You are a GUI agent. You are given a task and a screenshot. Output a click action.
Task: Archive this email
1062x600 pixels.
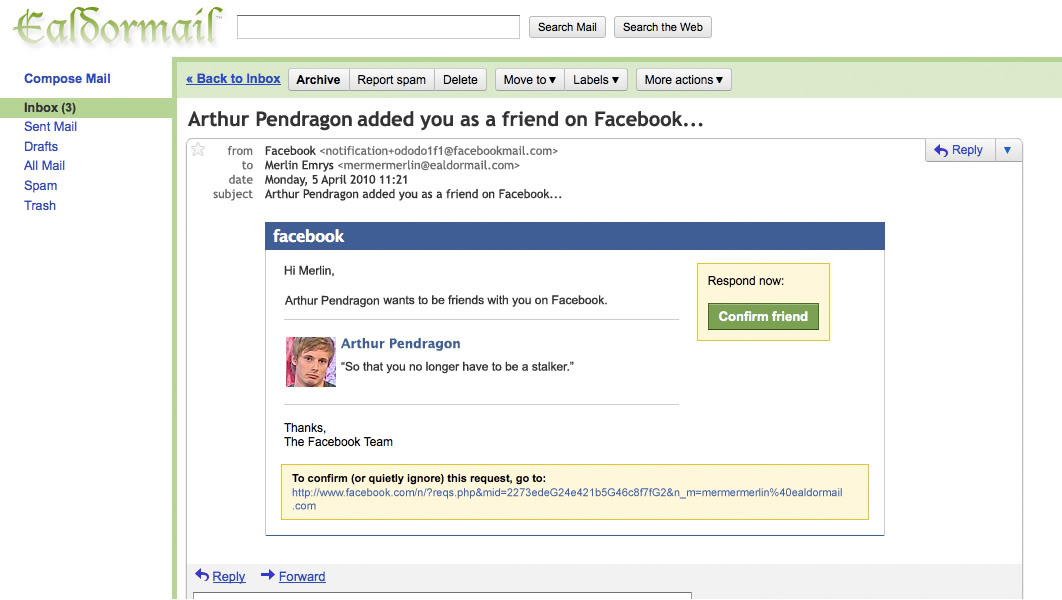318,80
